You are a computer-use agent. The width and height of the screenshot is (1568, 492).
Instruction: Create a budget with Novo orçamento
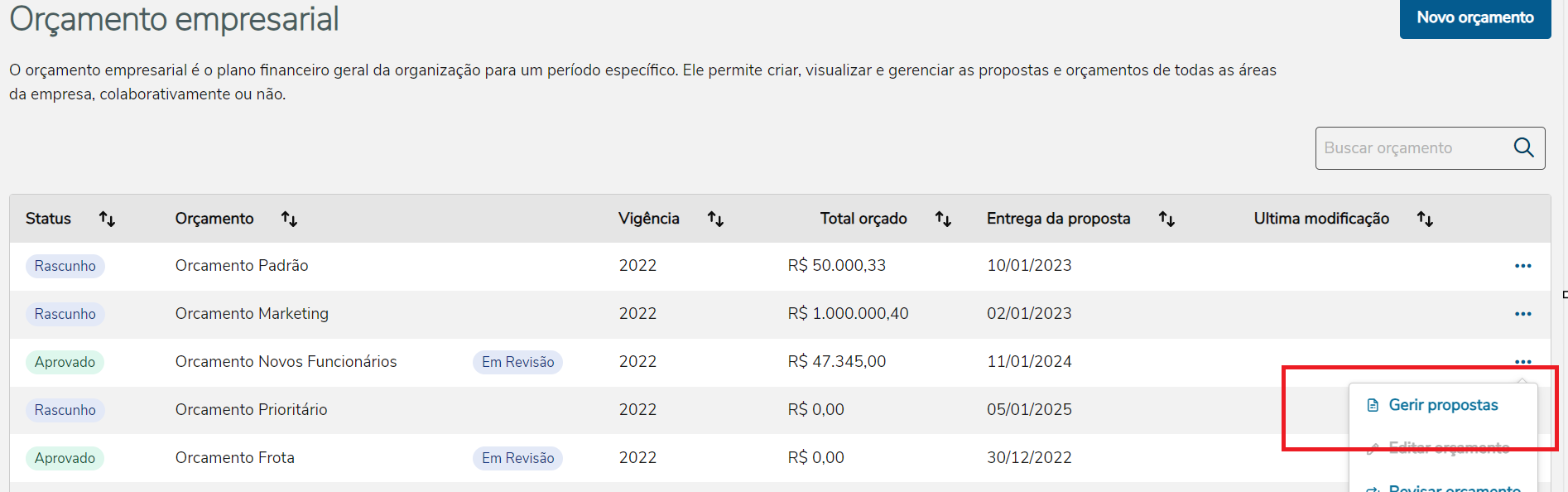(x=1474, y=17)
